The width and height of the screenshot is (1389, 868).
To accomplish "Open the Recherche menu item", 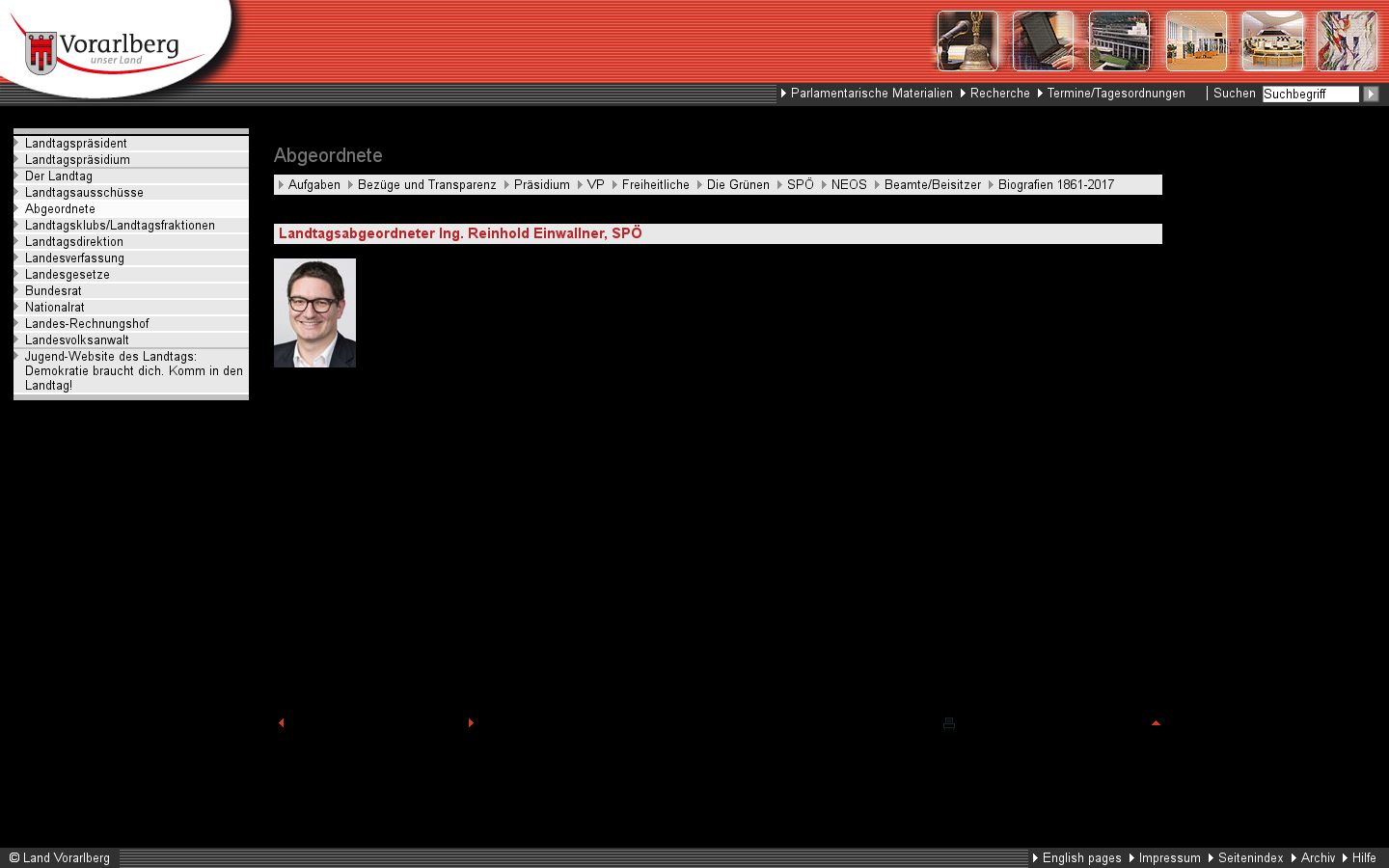I will [1000, 94].
